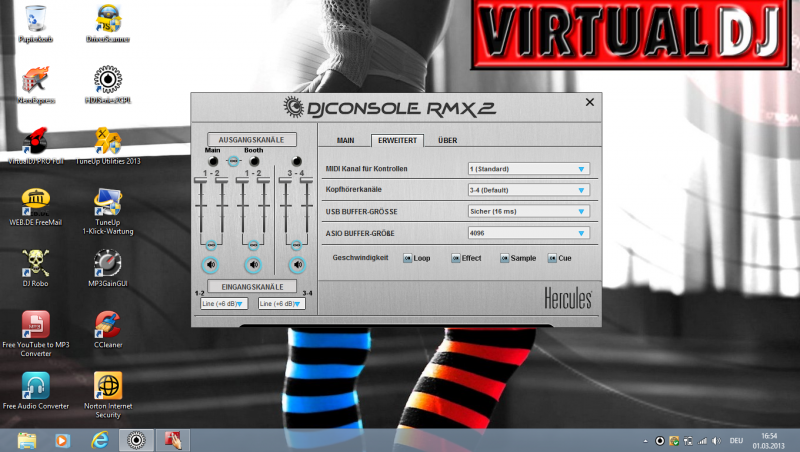Viewport: 800px width, 452px height.
Task: Mute the Main 1-2 output
Action: pos(210,265)
